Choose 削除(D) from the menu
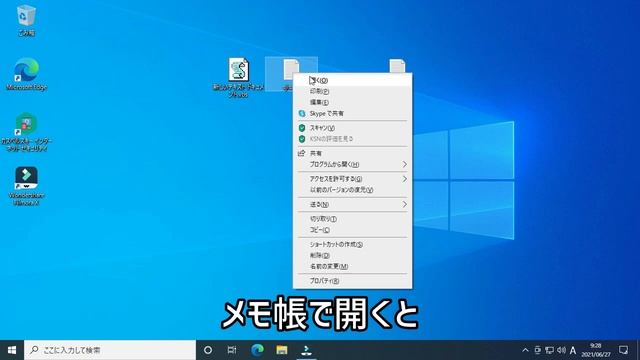The image size is (640, 360). pos(353,255)
